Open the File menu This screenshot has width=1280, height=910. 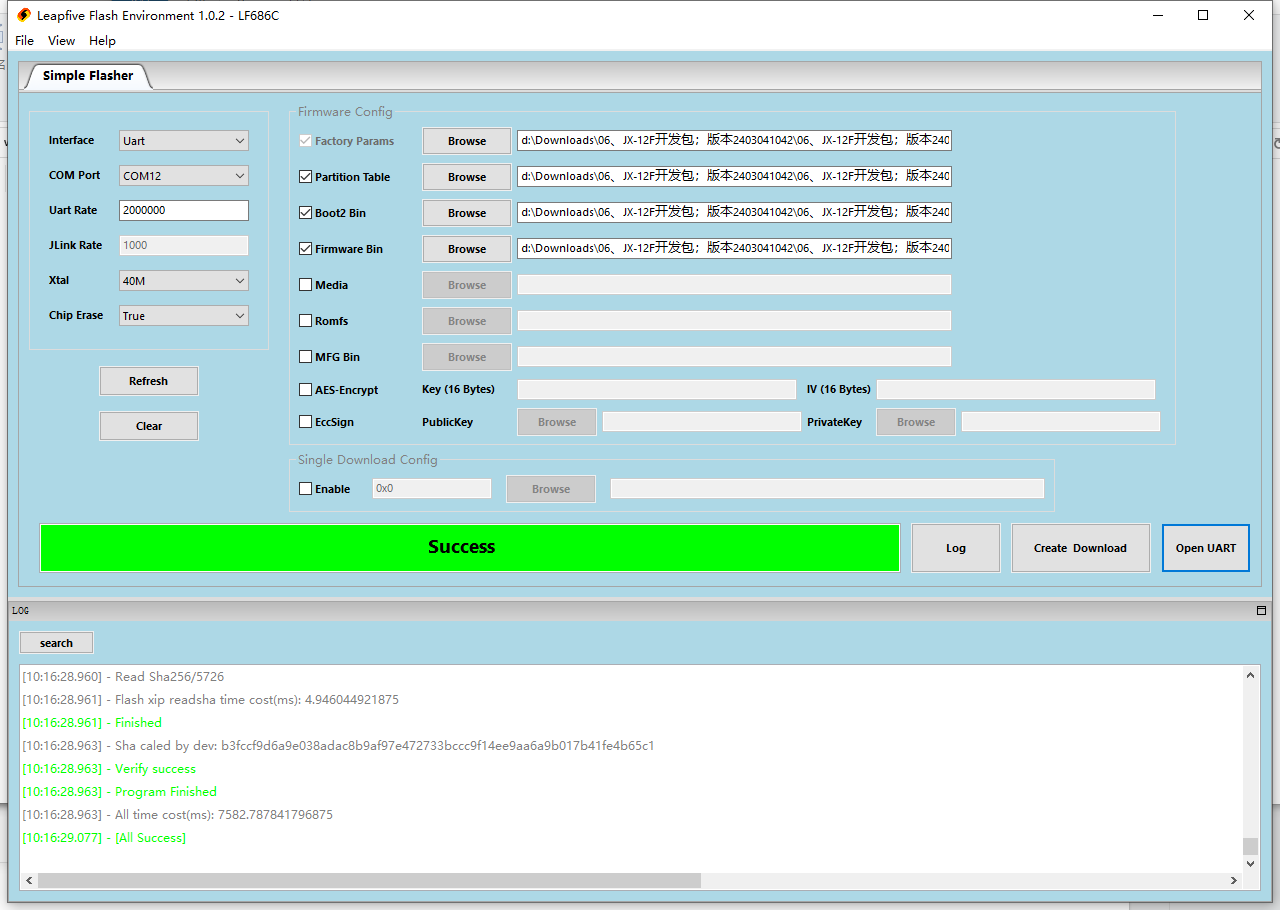pyautogui.click(x=24, y=41)
